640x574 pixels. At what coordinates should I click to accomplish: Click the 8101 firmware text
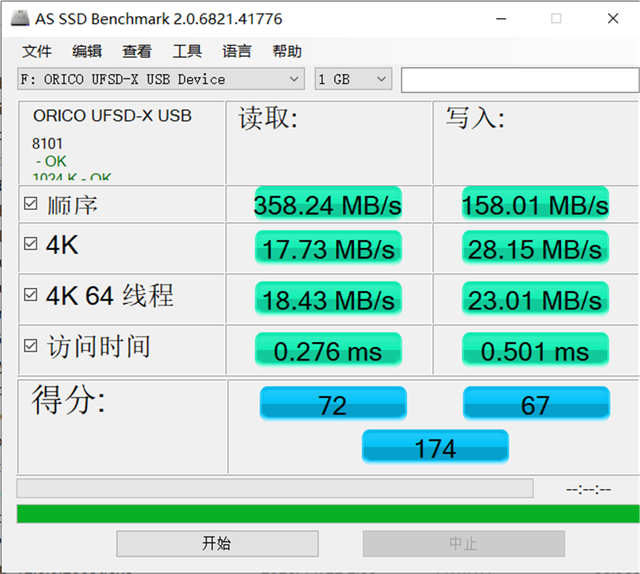[47, 144]
